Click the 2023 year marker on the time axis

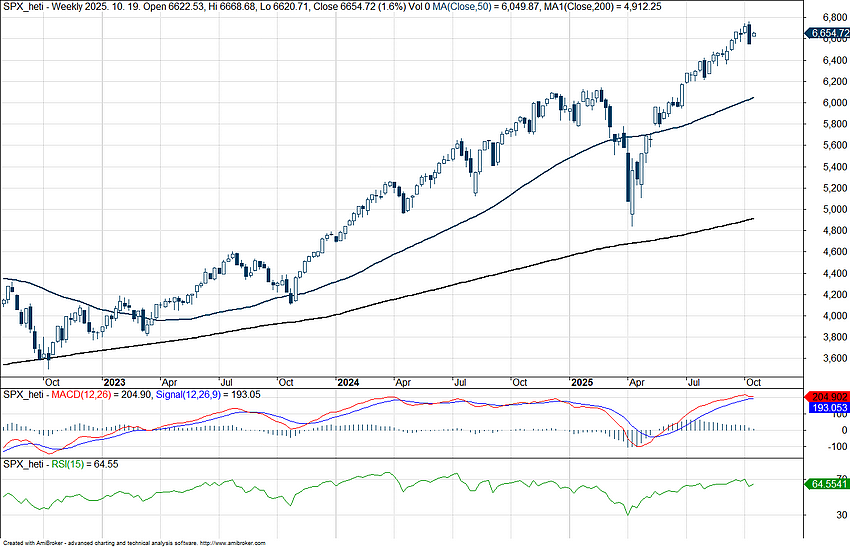tap(114, 382)
